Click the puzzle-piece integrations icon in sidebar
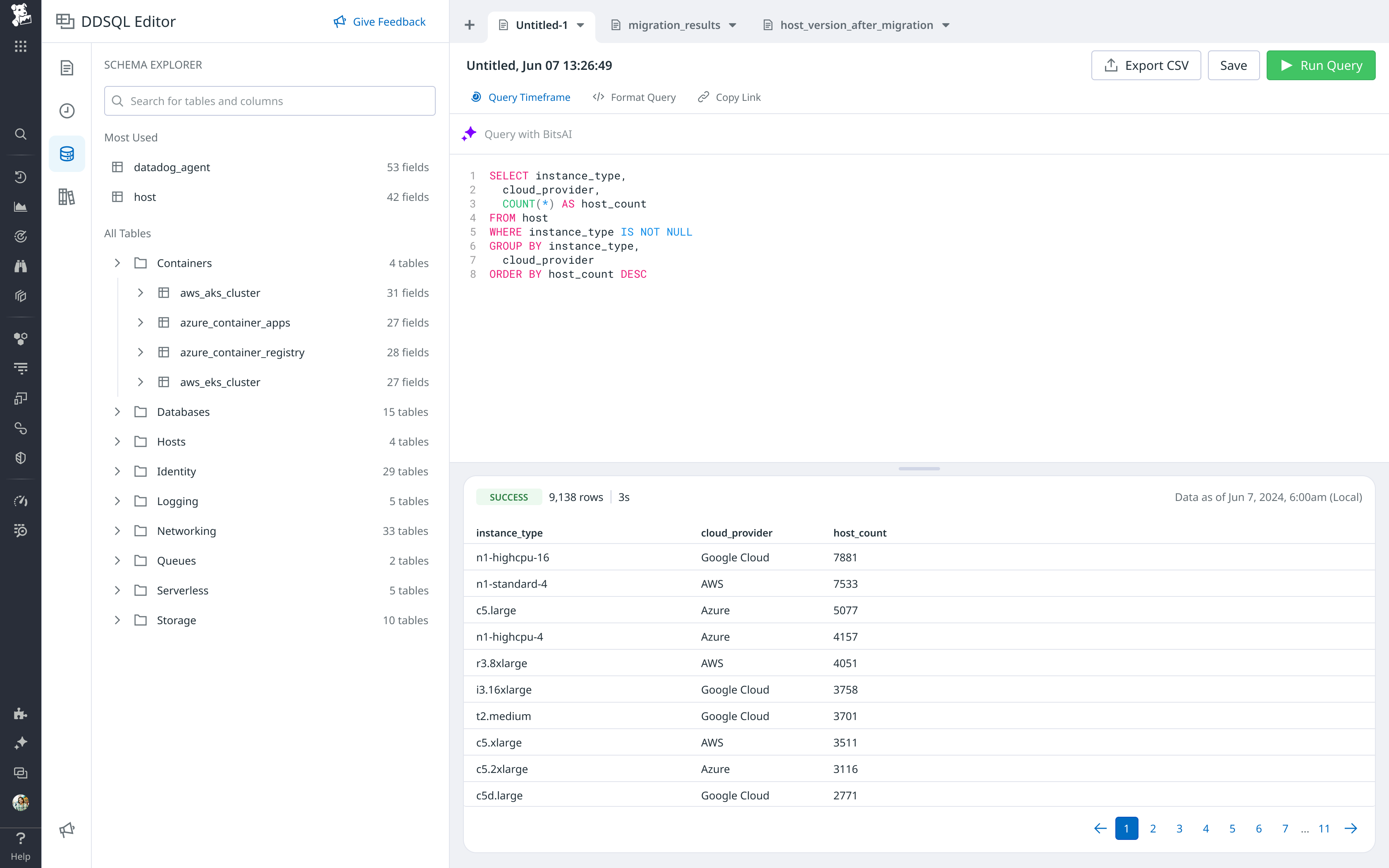1389x868 pixels. [x=21, y=713]
